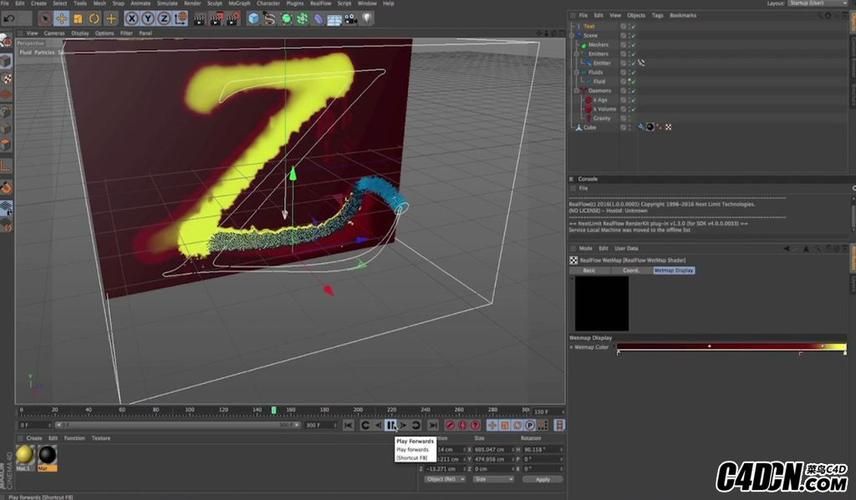
Task: Open the Edit Render Settings icon
Action: point(233,19)
